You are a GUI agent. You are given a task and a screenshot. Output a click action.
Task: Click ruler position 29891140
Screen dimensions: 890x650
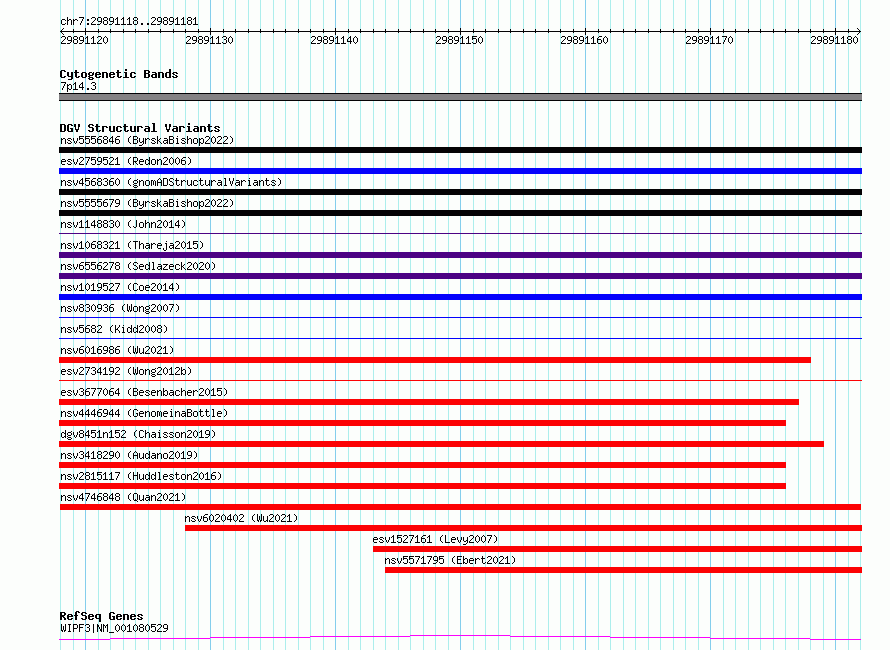[x=334, y=40]
